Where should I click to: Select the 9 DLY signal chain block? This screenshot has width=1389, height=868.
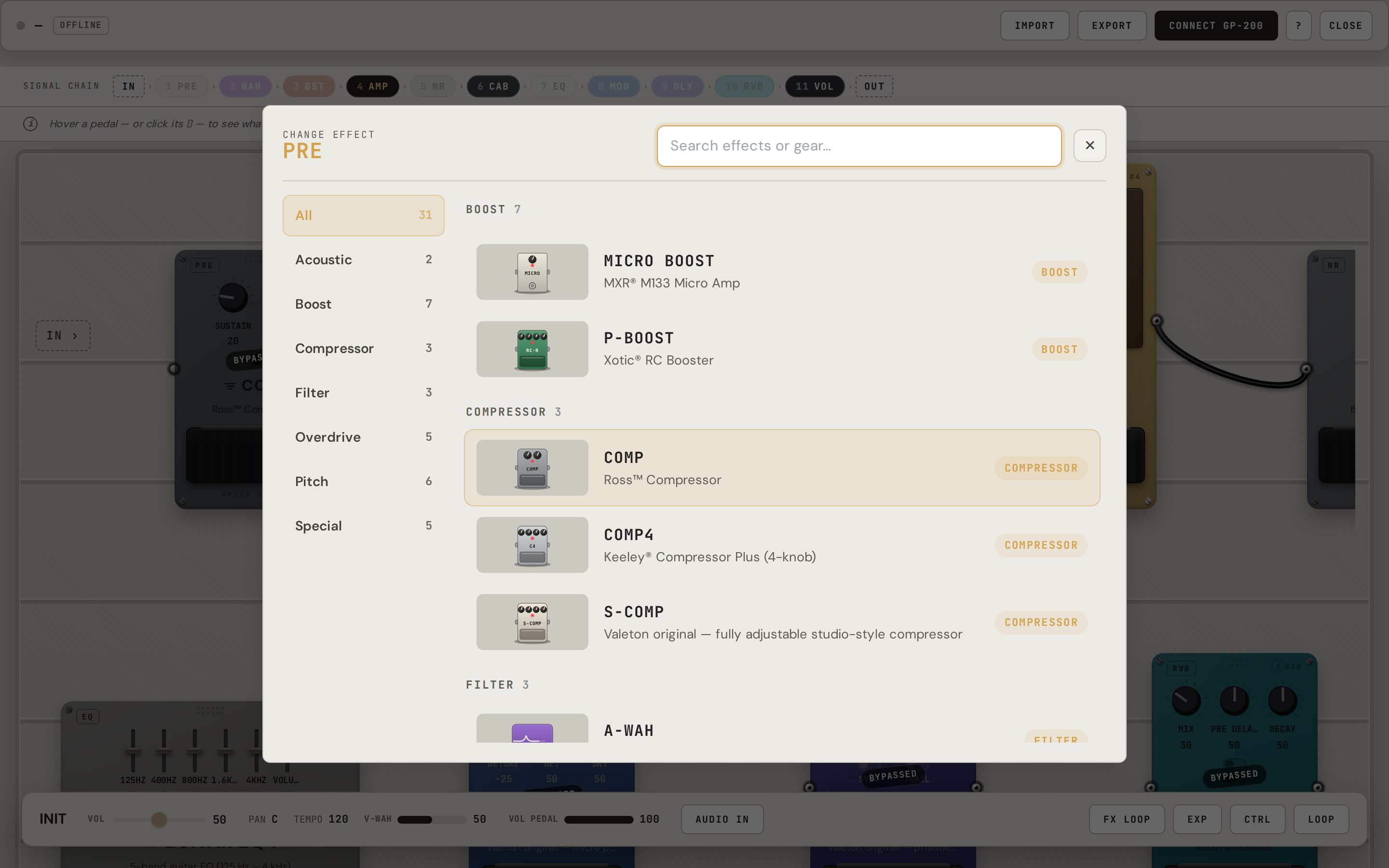pyautogui.click(x=677, y=86)
